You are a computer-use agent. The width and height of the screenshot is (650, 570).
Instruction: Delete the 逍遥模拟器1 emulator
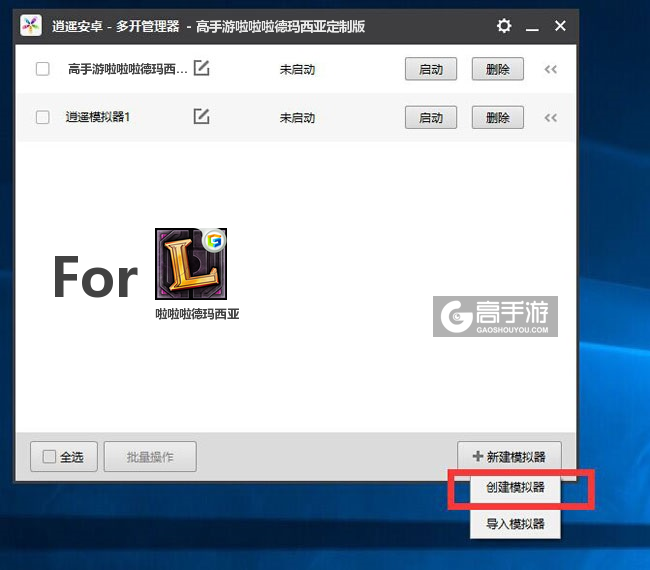pyautogui.click(x=497, y=118)
